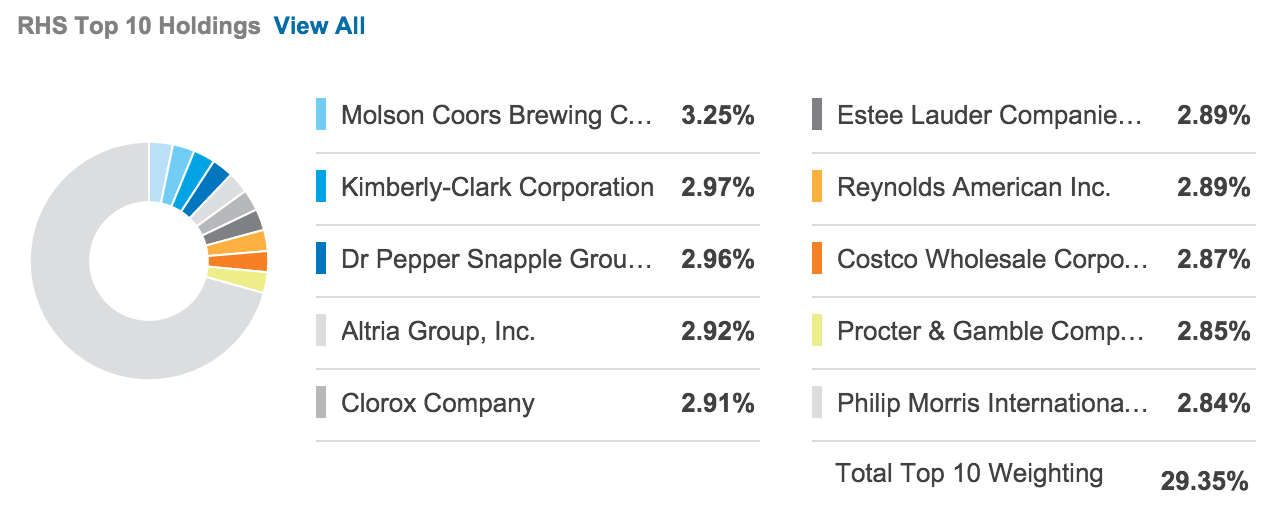
Task: Select the Molson Coors Brewing holding name
Action: (498, 115)
